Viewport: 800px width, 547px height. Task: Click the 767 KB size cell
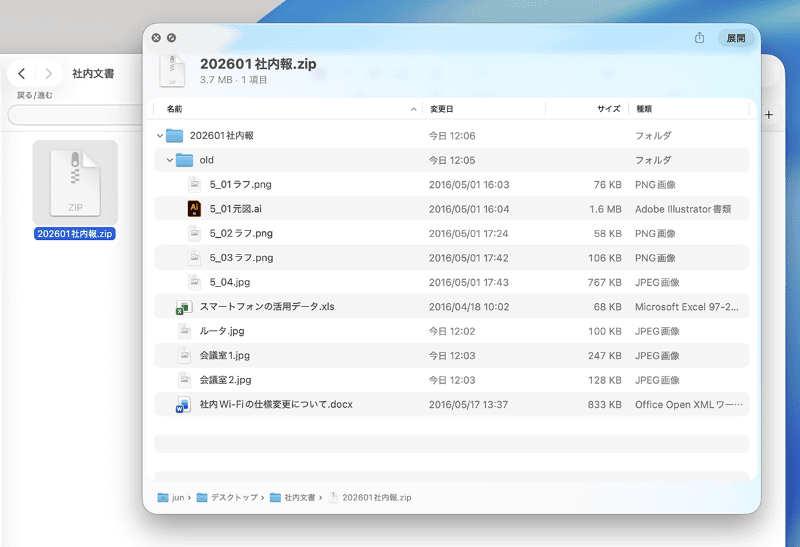[x=605, y=282]
